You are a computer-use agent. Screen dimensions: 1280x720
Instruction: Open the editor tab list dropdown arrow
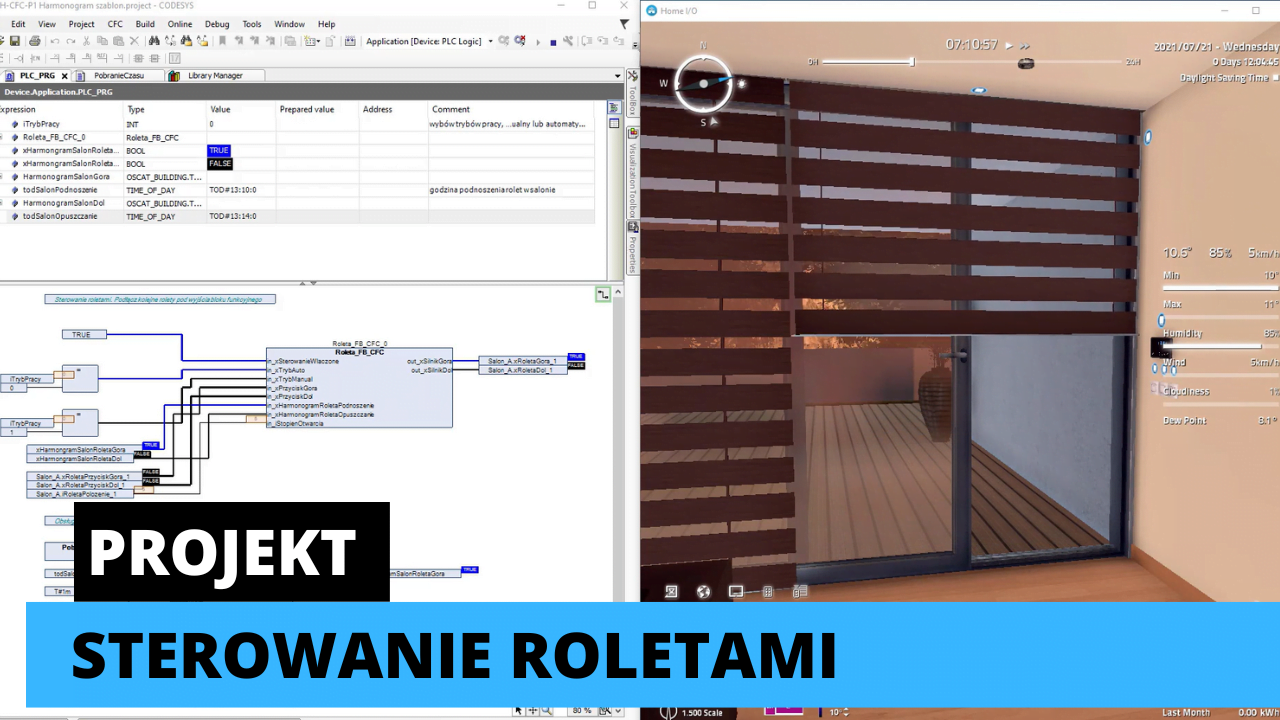tap(617, 75)
